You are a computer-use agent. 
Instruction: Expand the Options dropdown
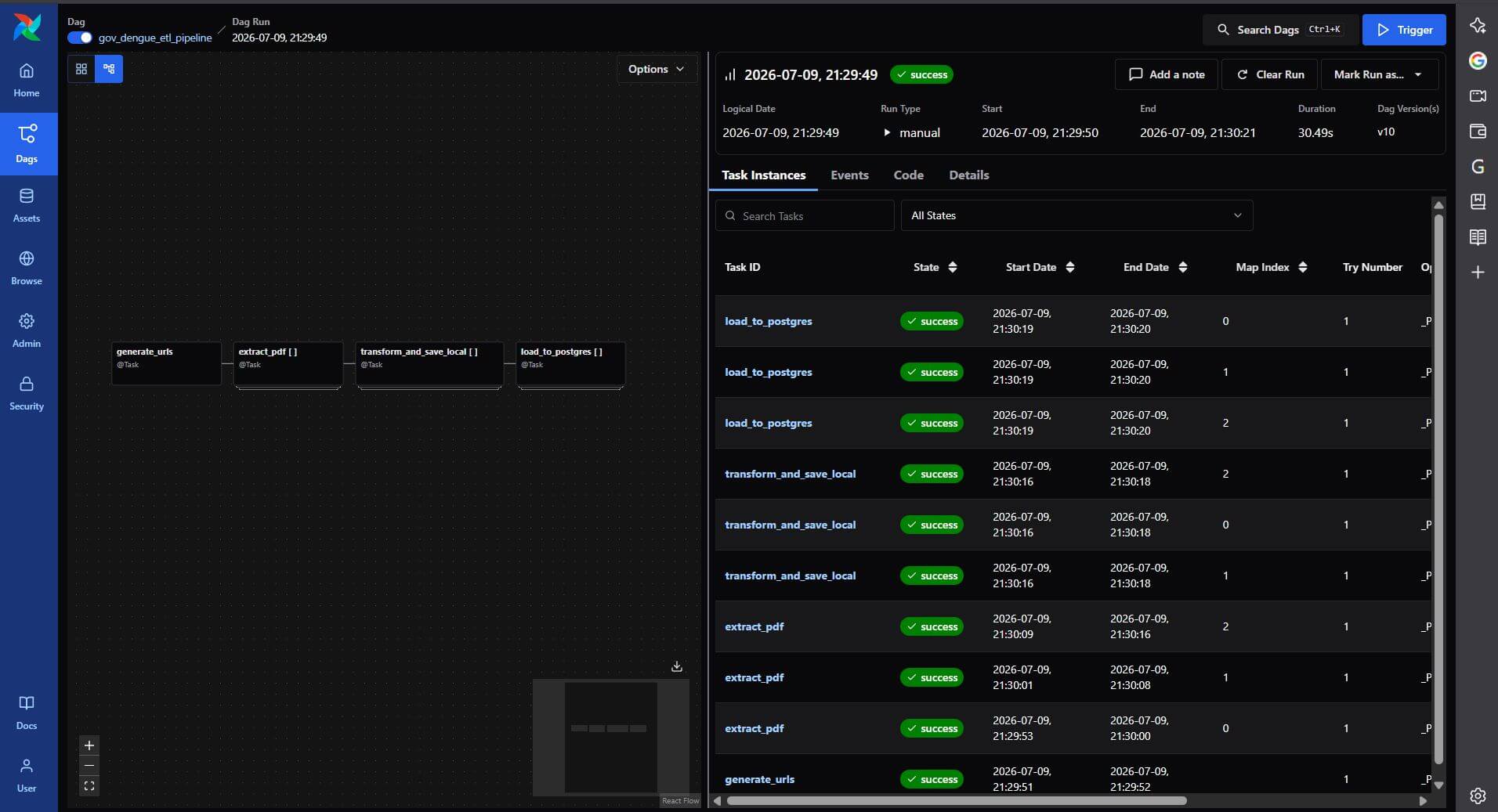(x=657, y=69)
